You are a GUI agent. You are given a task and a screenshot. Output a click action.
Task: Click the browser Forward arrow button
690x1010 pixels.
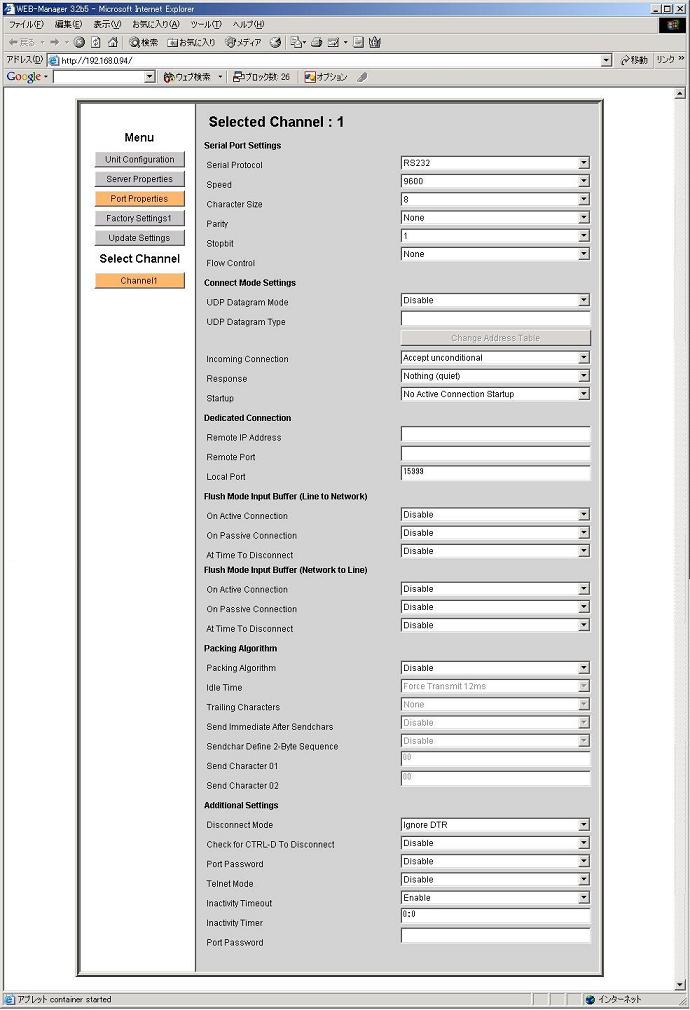click(x=55, y=43)
